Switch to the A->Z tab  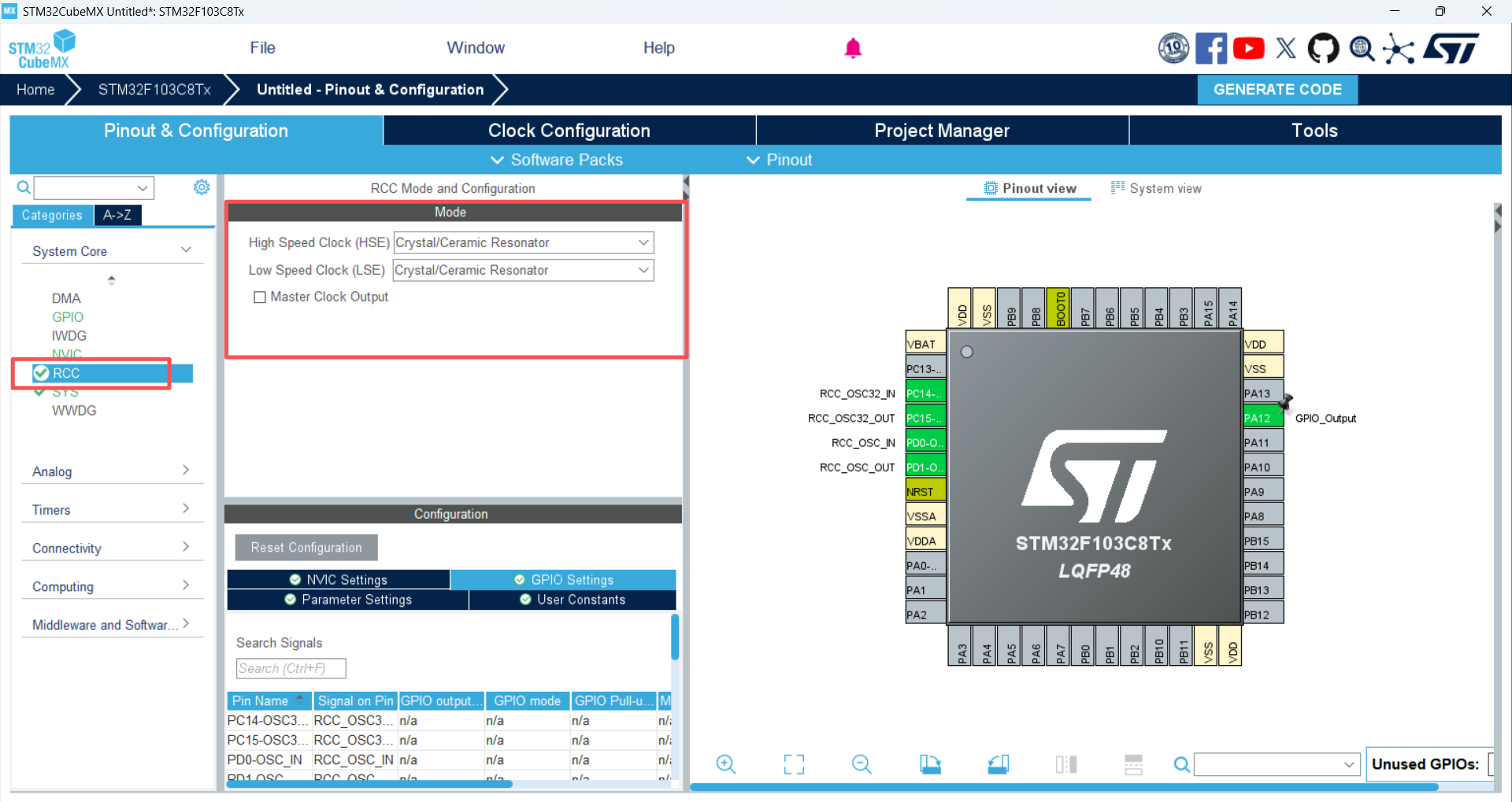117,215
